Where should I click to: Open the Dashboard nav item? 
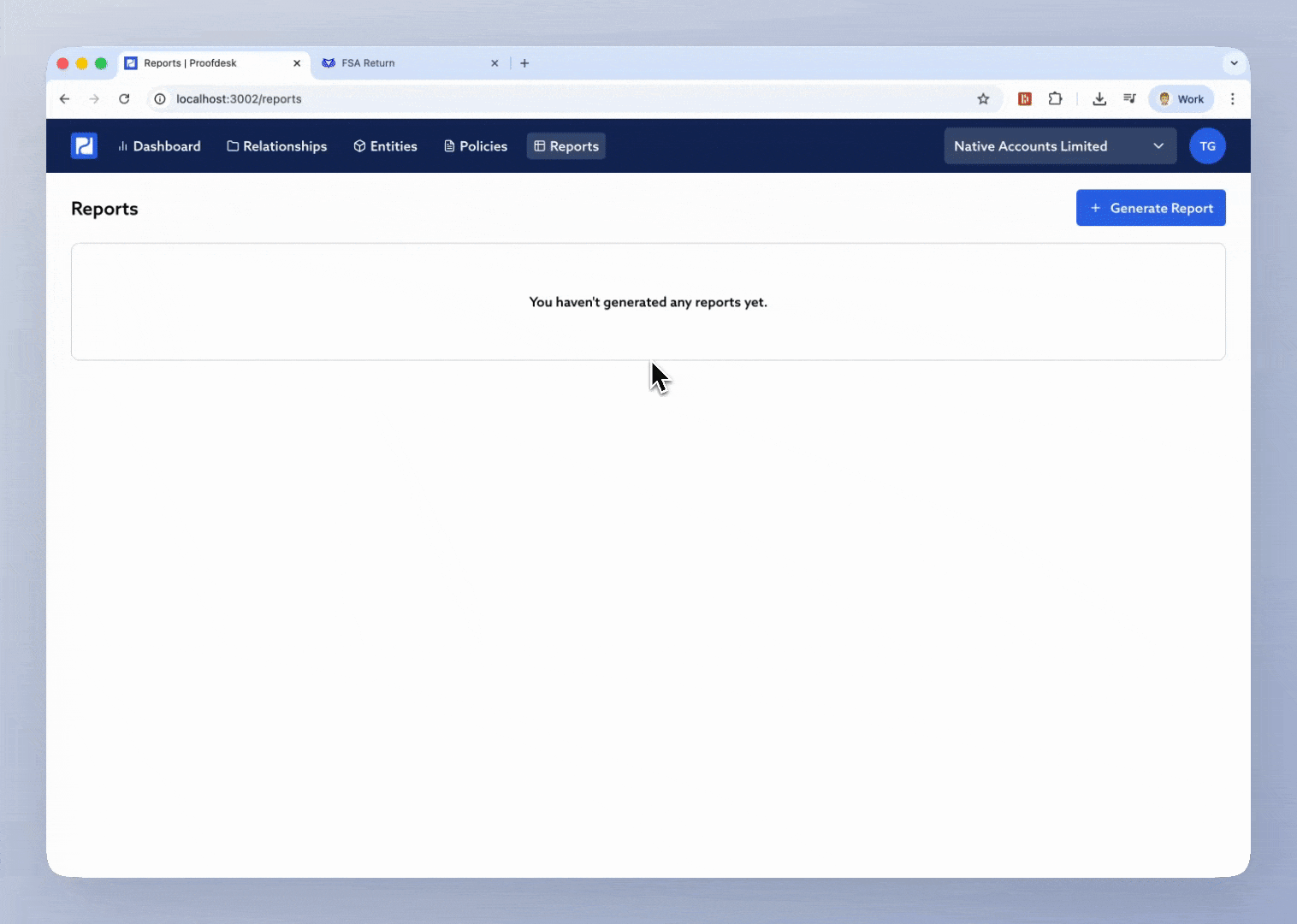pos(159,146)
